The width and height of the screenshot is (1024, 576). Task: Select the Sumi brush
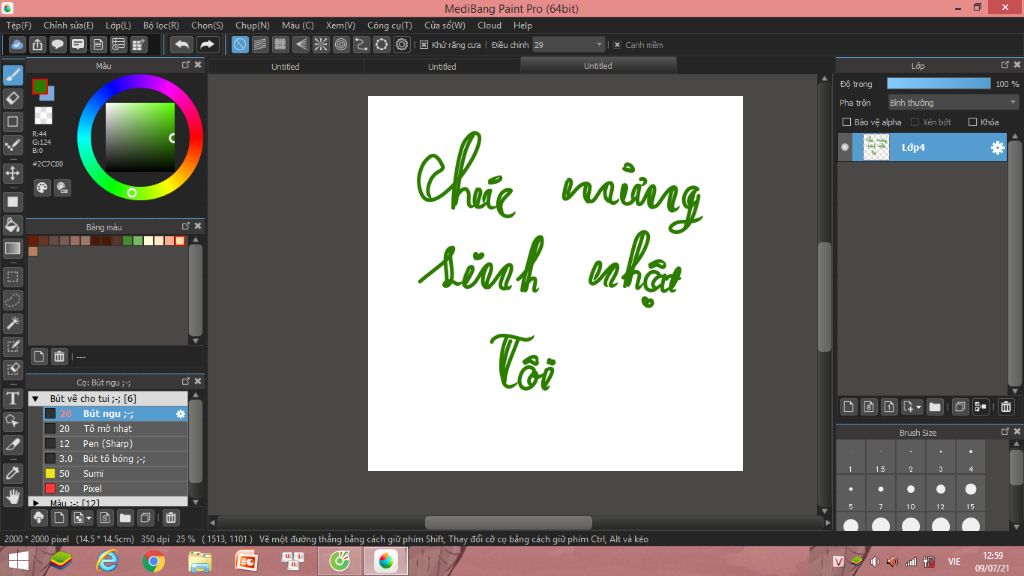[x=116, y=473]
